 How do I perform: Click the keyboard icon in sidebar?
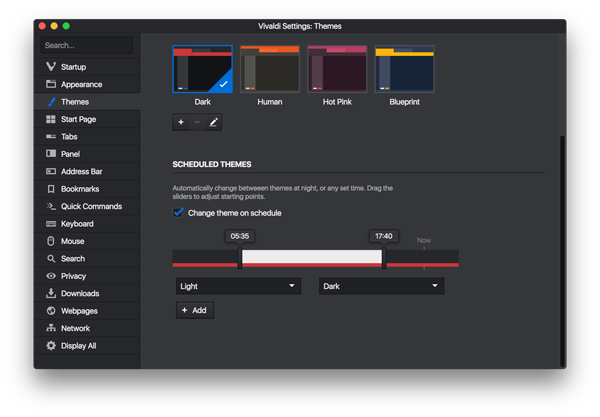51,224
